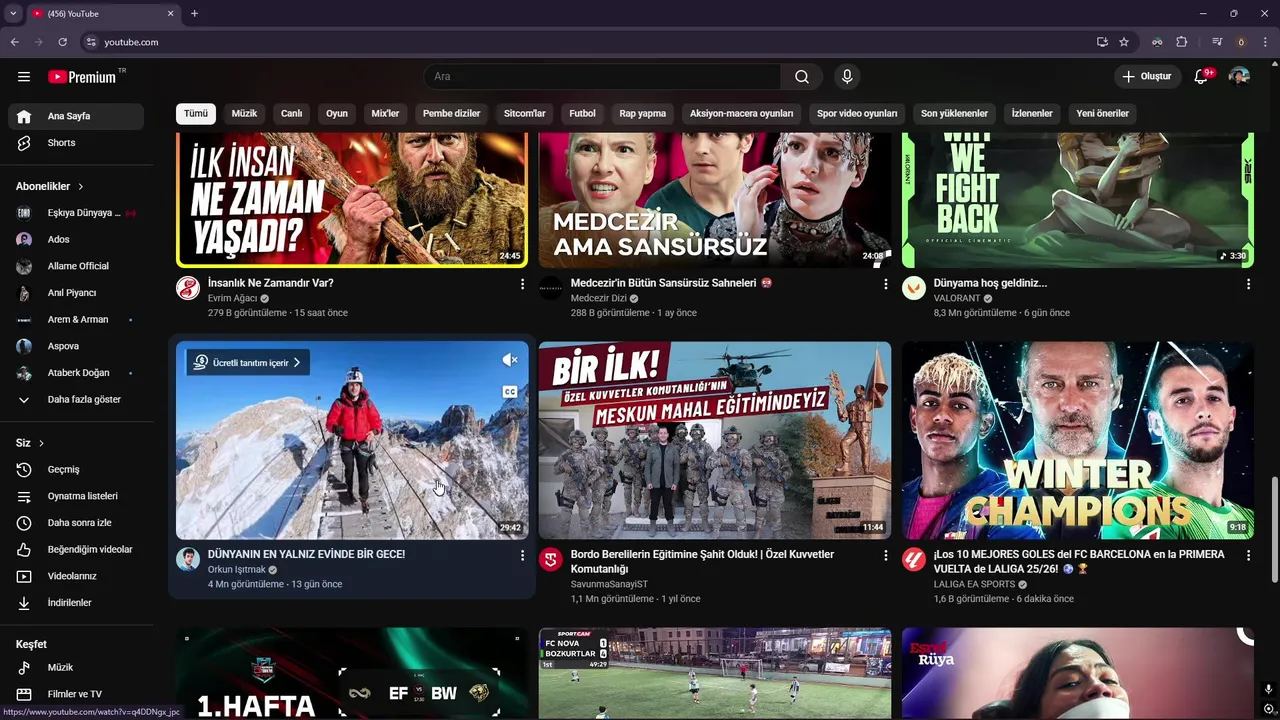
Task: Open options menu for LALIGA goles video
Action: coord(1248,556)
